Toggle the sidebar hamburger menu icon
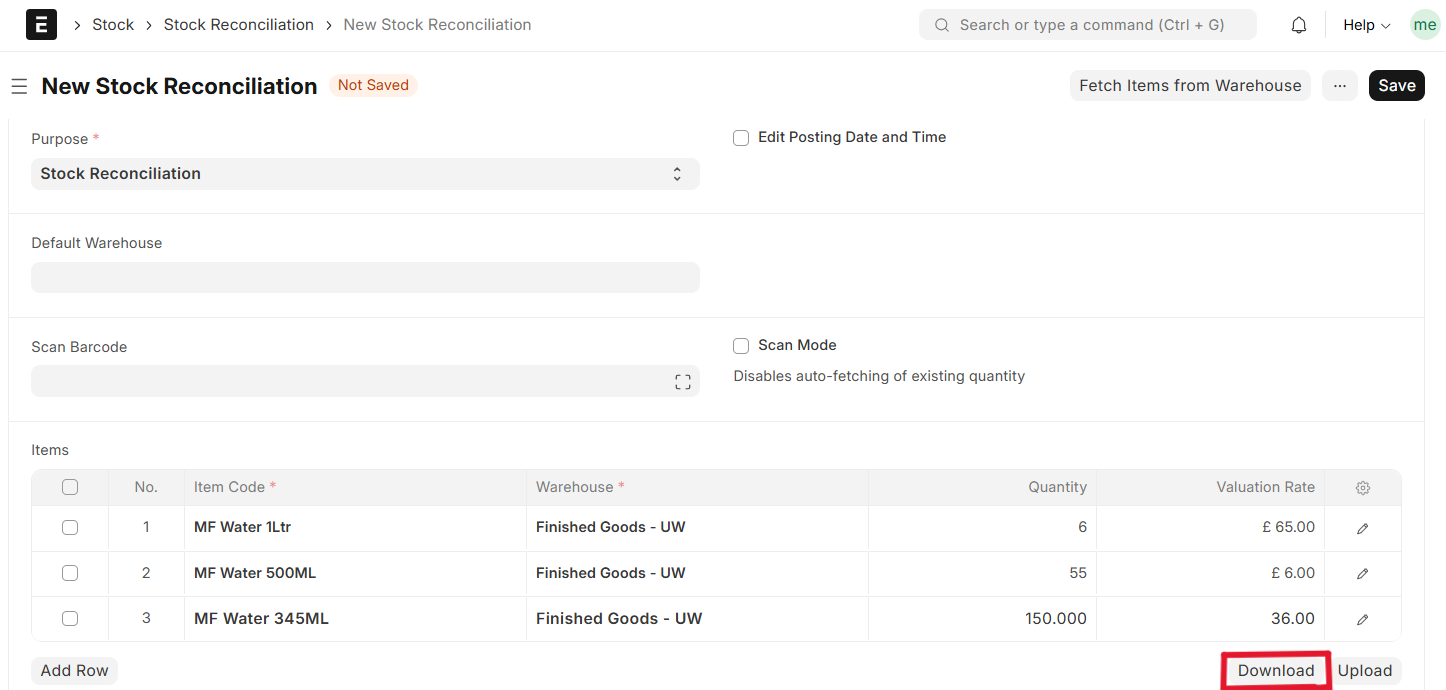The height and width of the screenshot is (690, 1446). pyautogui.click(x=19, y=87)
